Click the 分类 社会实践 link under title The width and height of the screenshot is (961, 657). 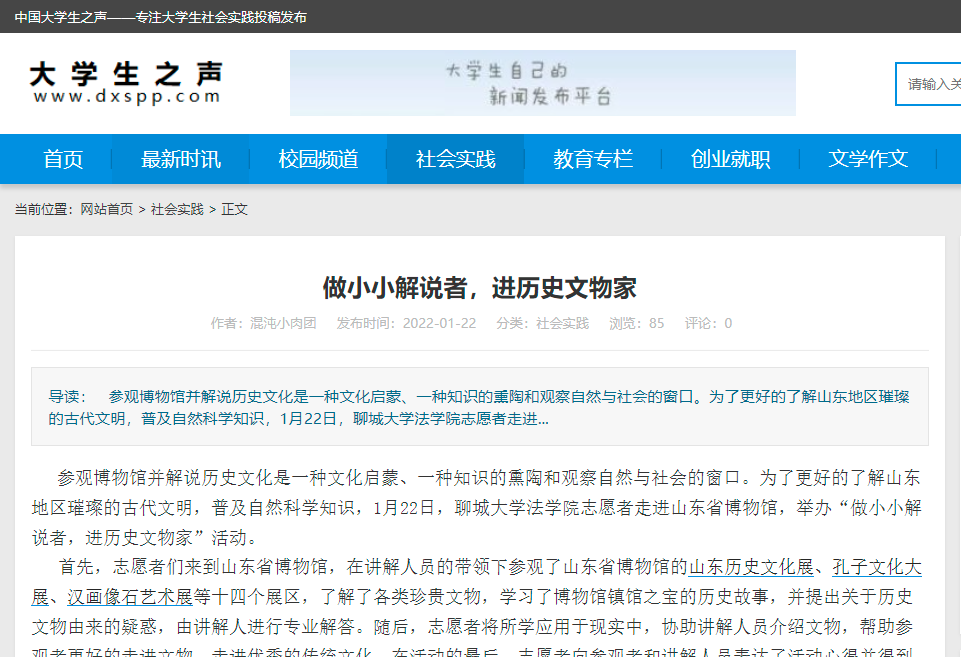[562, 323]
